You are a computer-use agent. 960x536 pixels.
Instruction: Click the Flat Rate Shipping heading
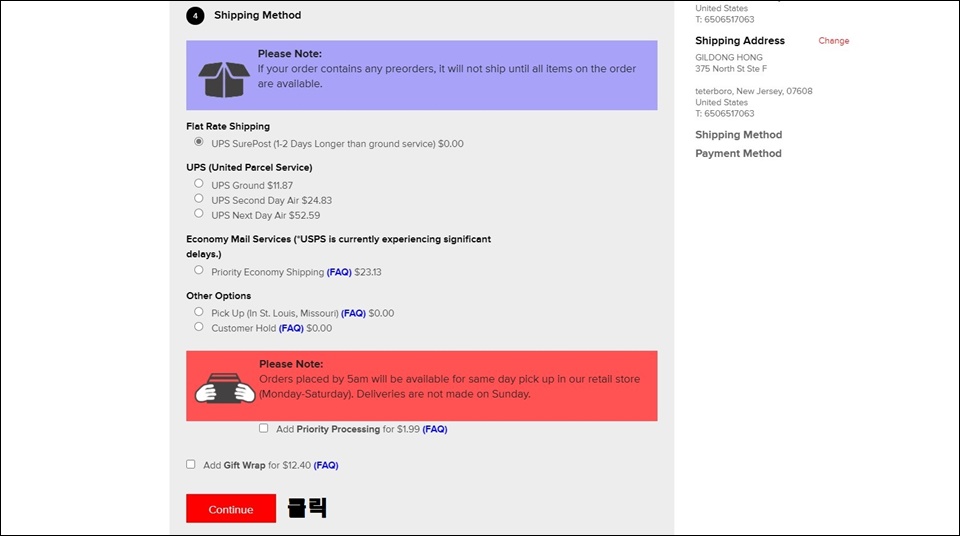228,126
